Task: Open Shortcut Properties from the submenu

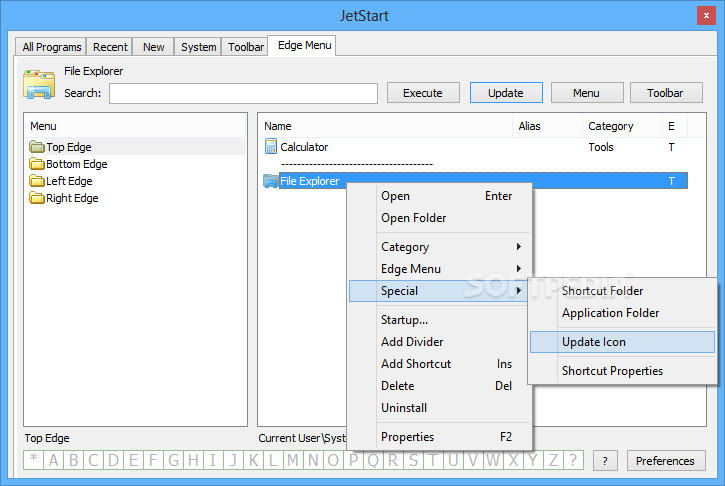Action: (x=622, y=371)
